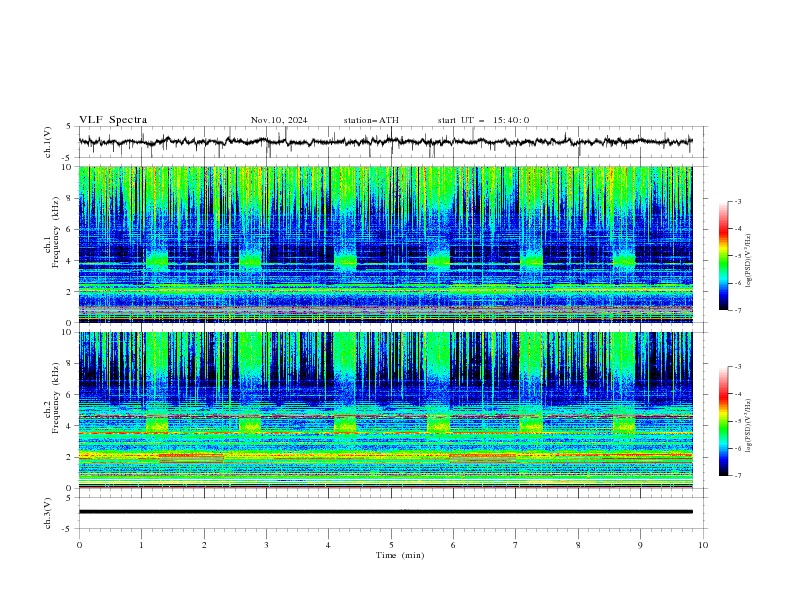Click the time axis tick label "9"
792x612 pixels.
coord(640,545)
